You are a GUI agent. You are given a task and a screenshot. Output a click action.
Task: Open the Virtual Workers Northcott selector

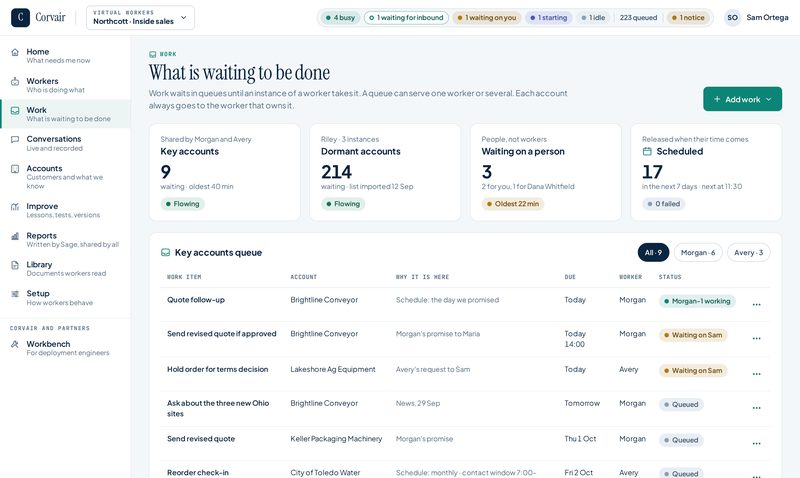pos(140,17)
